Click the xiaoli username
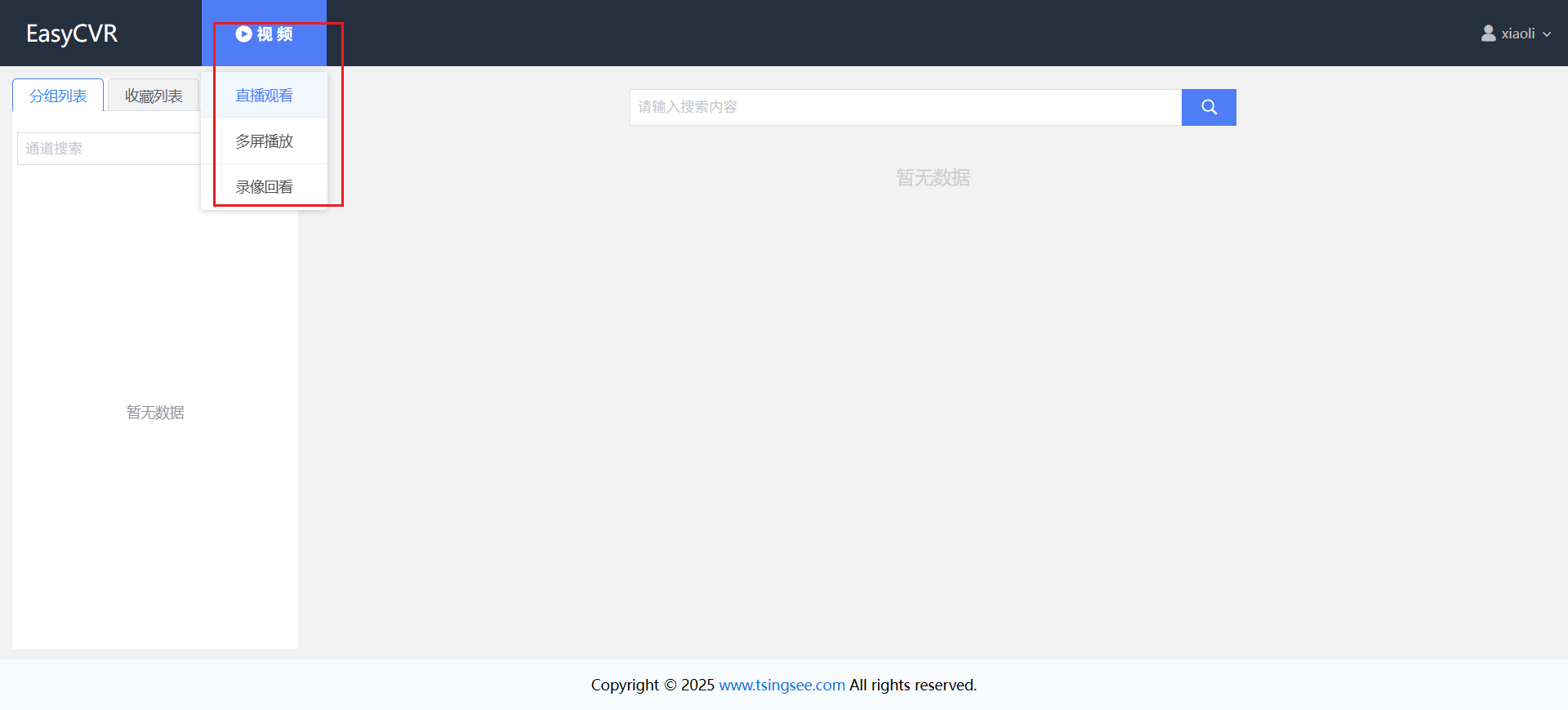1568x710 pixels. point(1517,33)
